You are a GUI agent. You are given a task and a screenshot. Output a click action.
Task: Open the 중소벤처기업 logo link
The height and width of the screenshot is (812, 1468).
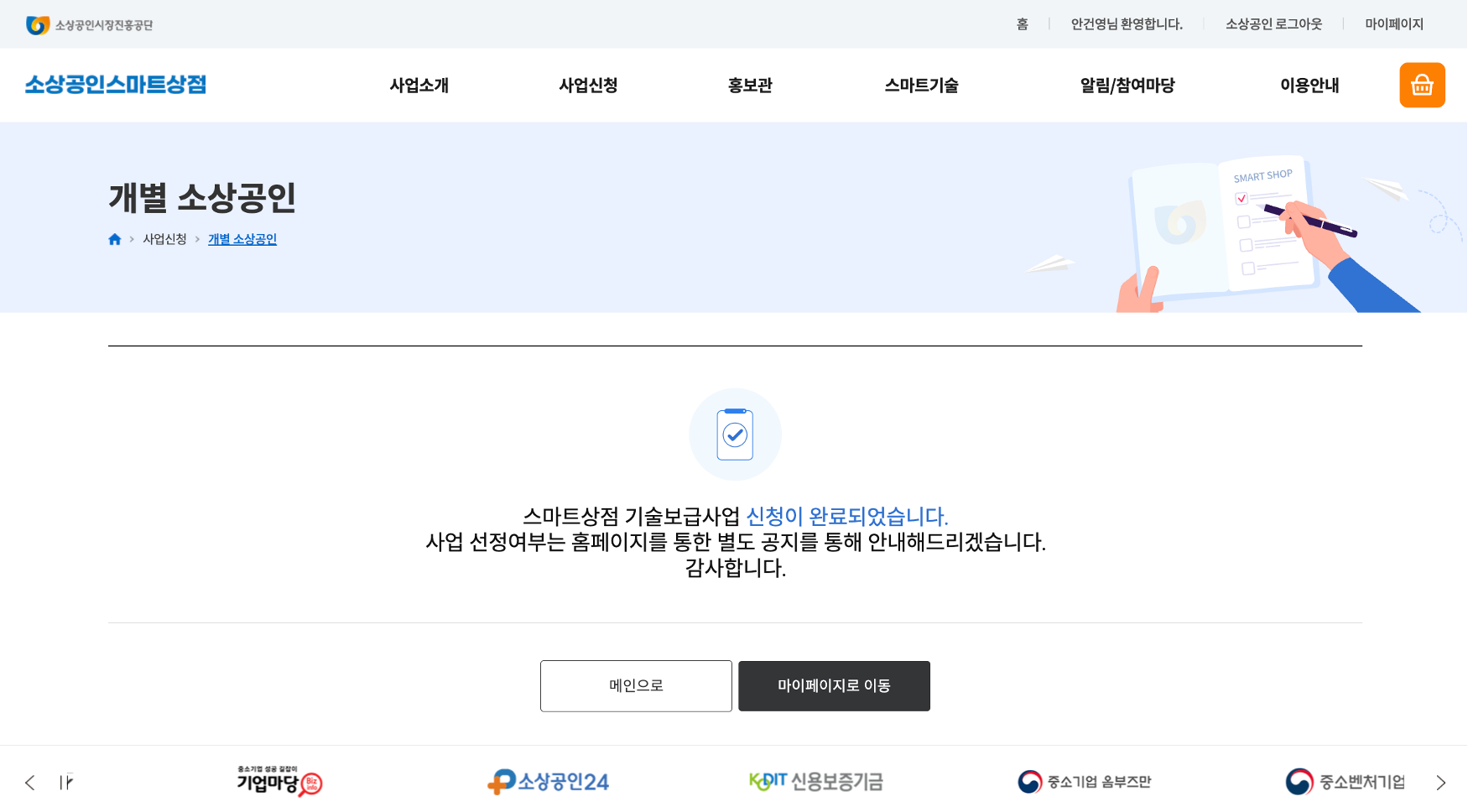coord(1345,782)
